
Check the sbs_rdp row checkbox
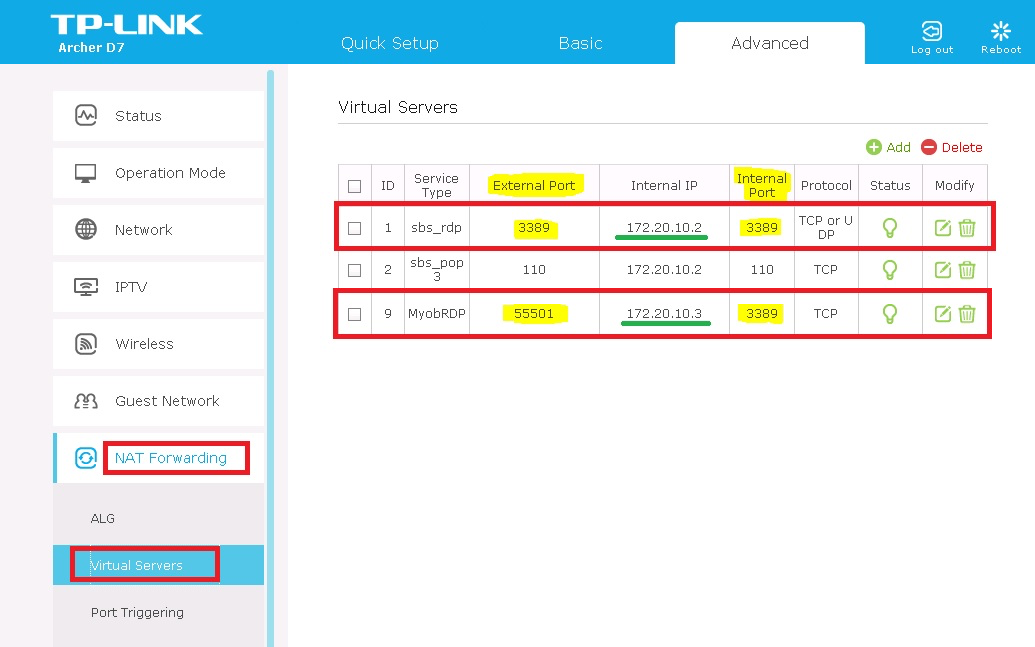(354, 228)
